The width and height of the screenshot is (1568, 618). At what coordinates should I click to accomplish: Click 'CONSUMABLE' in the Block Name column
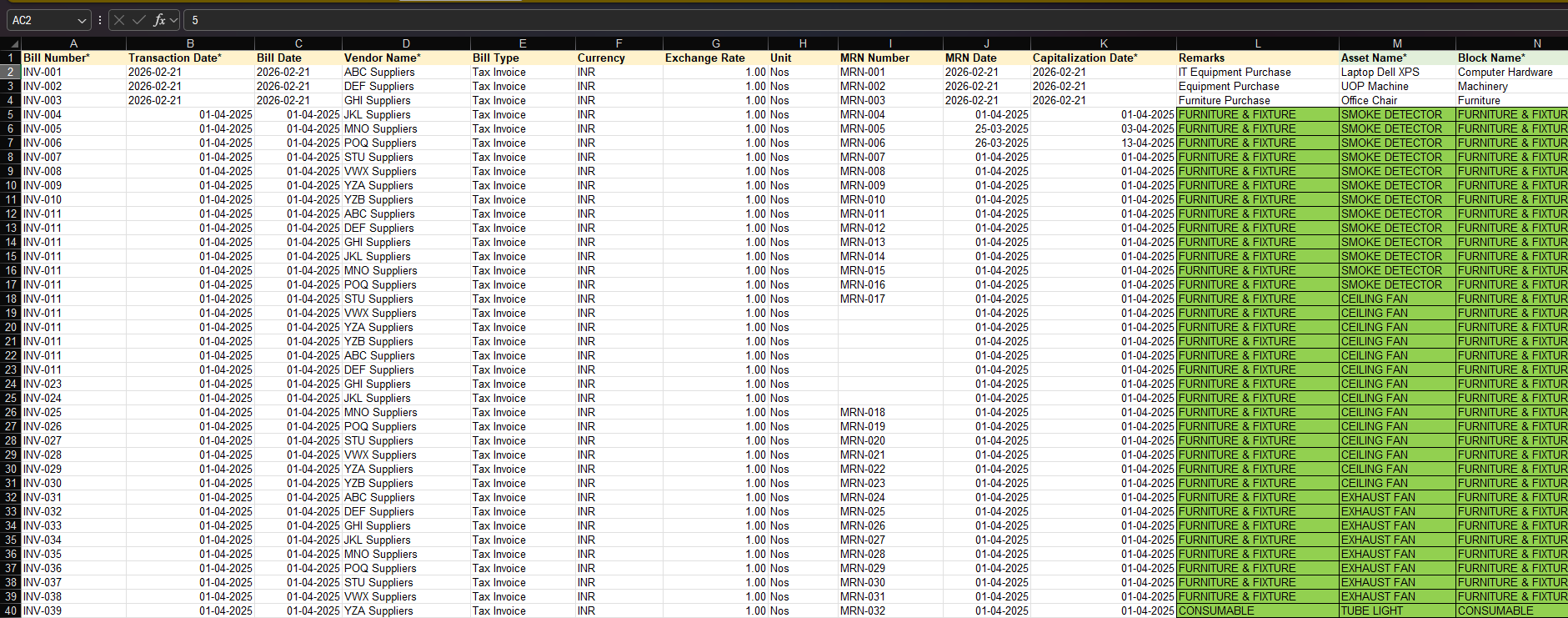pyautogui.click(x=1511, y=610)
